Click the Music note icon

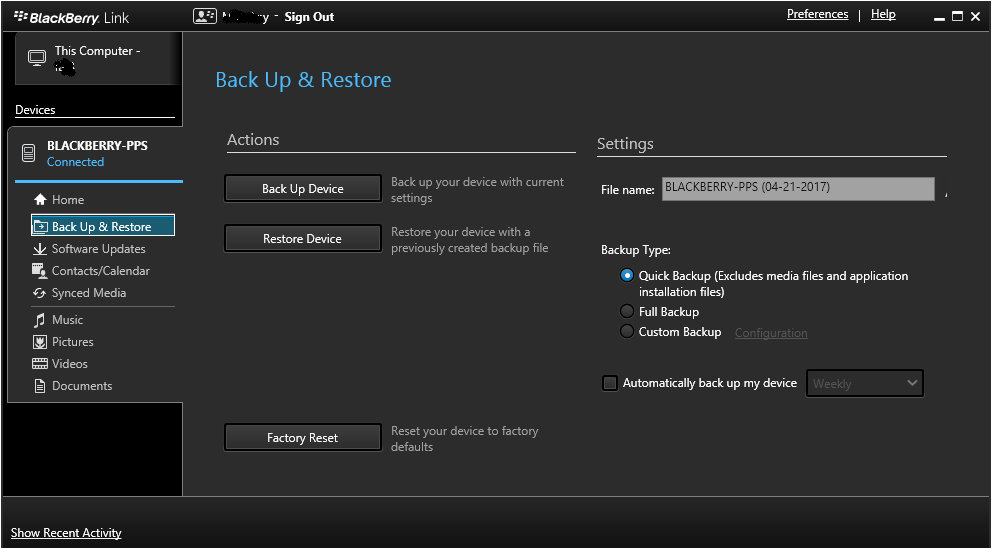[x=40, y=320]
